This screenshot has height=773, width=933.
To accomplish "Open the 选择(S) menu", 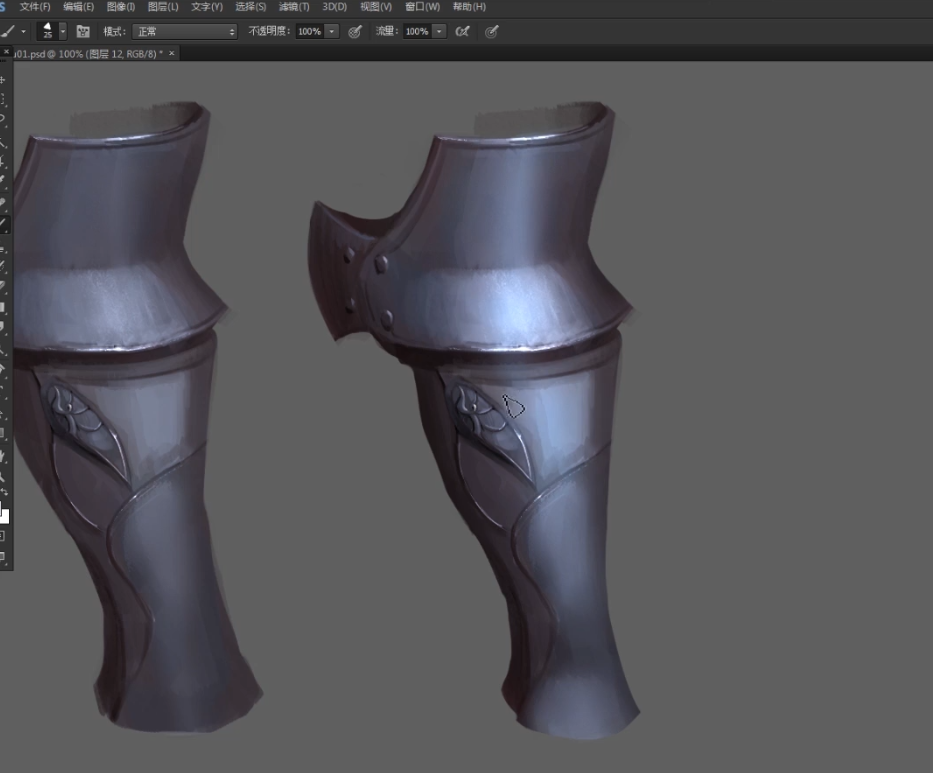I will [251, 7].
